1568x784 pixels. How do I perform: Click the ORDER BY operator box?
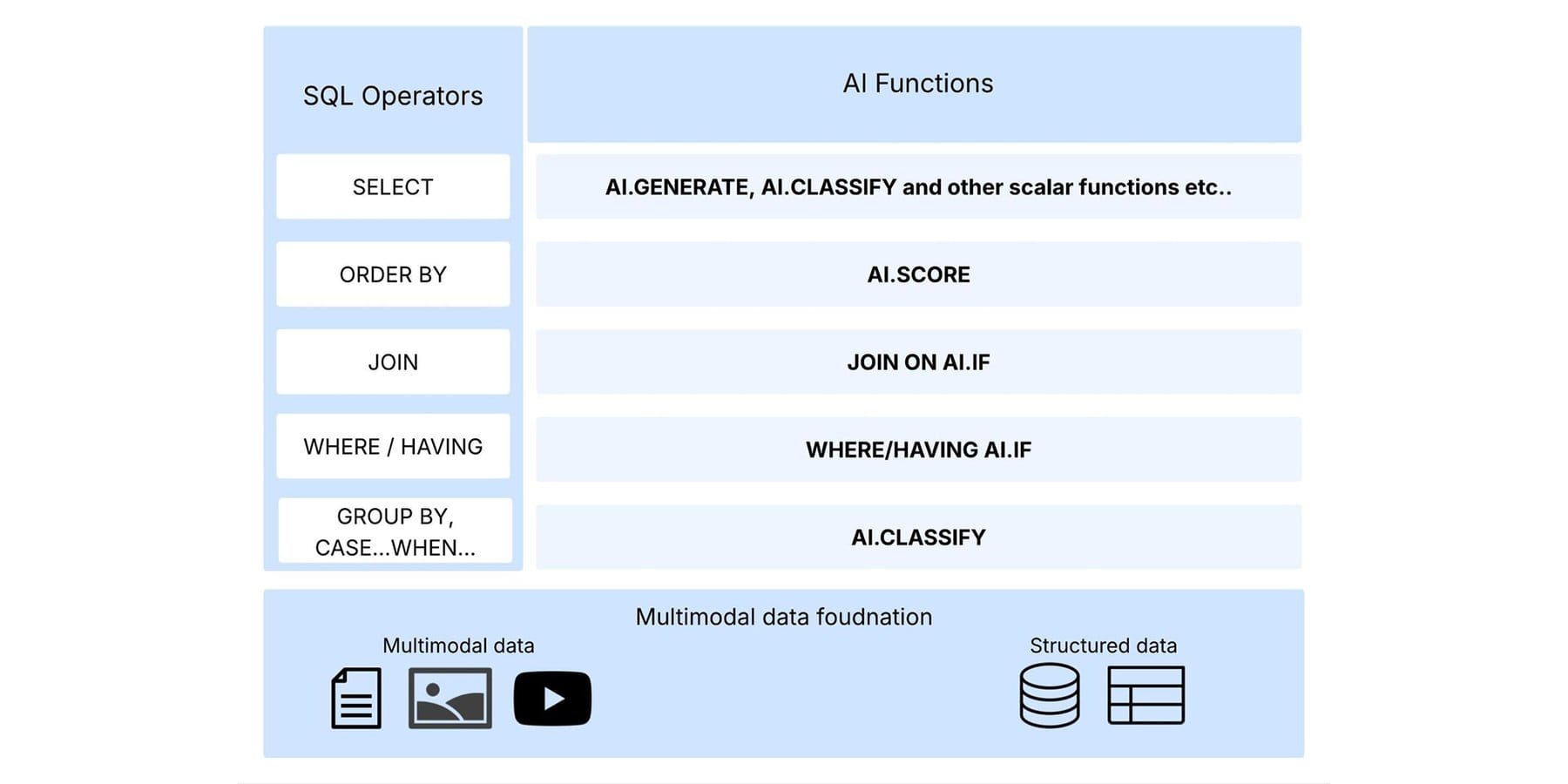click(x=393, y=274)
